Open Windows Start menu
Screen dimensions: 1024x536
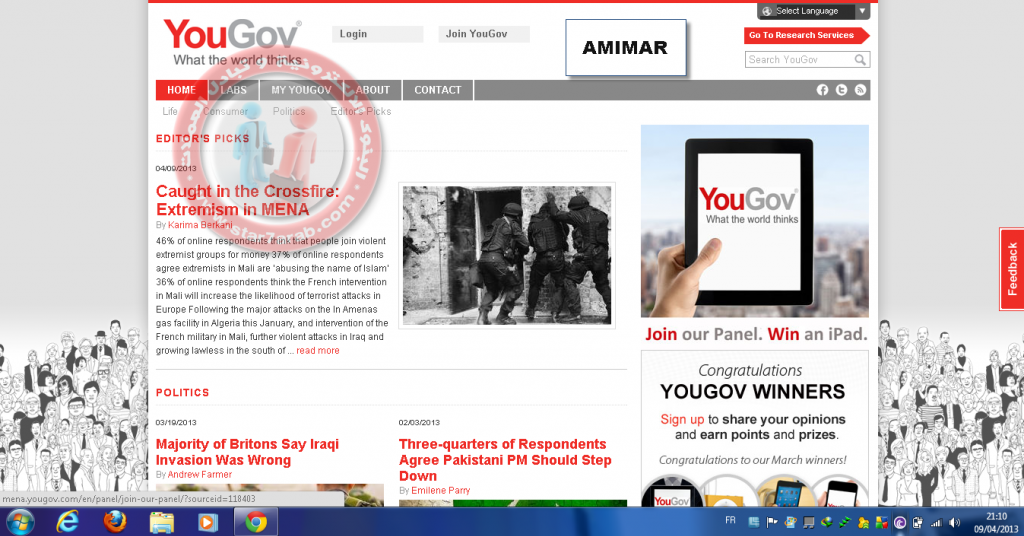coord(19,522)
